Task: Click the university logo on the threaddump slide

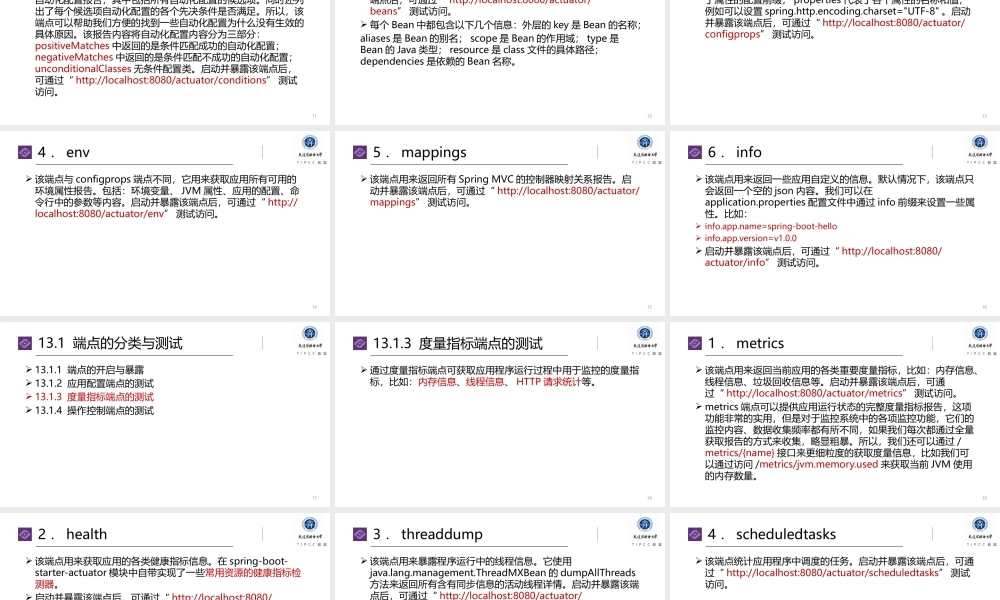Action: 644,526
